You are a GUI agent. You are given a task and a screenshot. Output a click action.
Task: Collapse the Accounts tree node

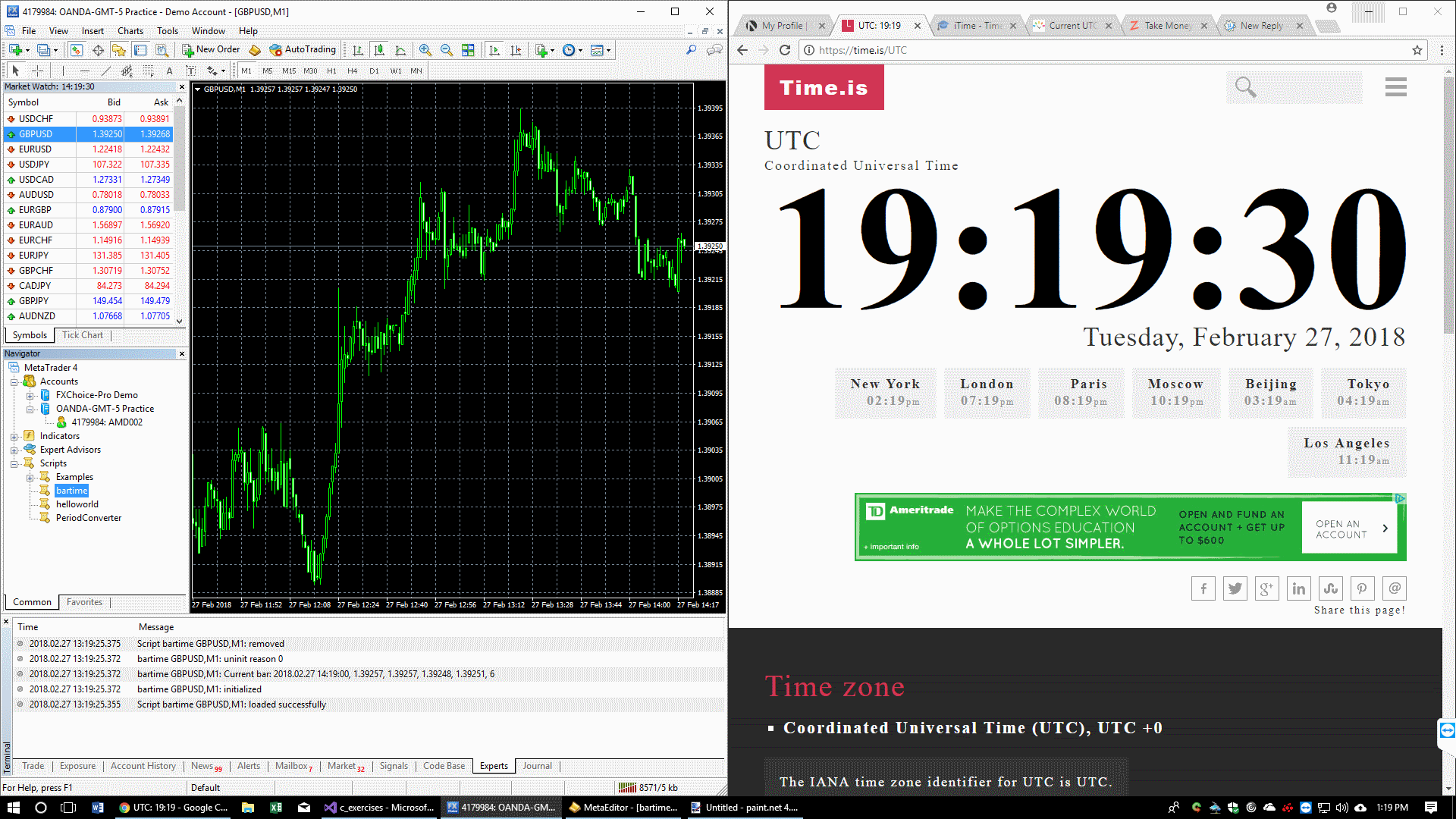tap(14, 381)
